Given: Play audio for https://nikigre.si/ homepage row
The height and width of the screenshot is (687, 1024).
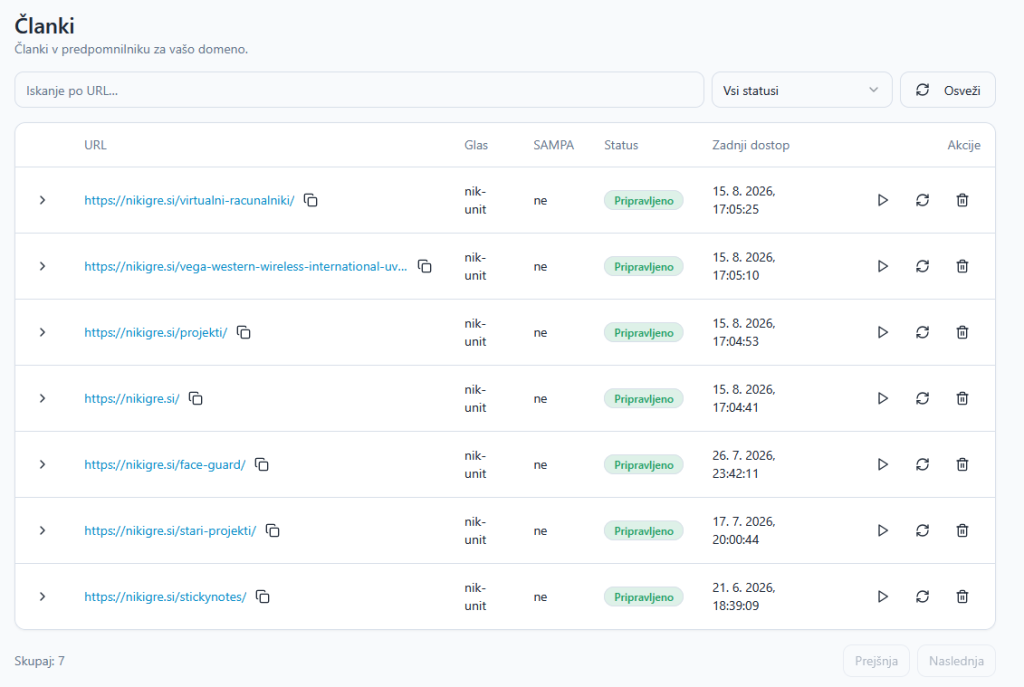Looking at the screenshot, I should [882, 398].
